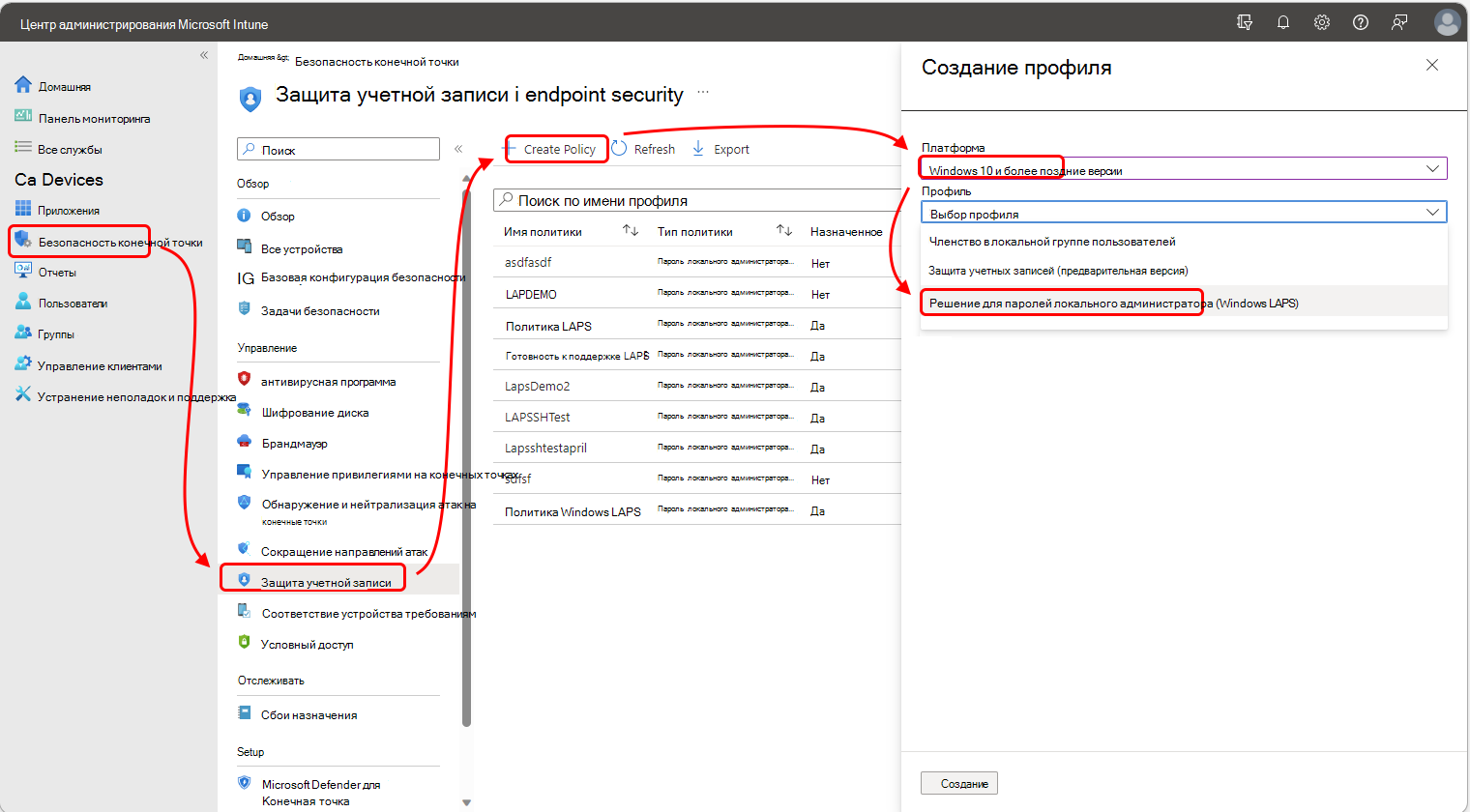Click the Обзор info icon
The image size is (1470, 812).
pos(245,216)
